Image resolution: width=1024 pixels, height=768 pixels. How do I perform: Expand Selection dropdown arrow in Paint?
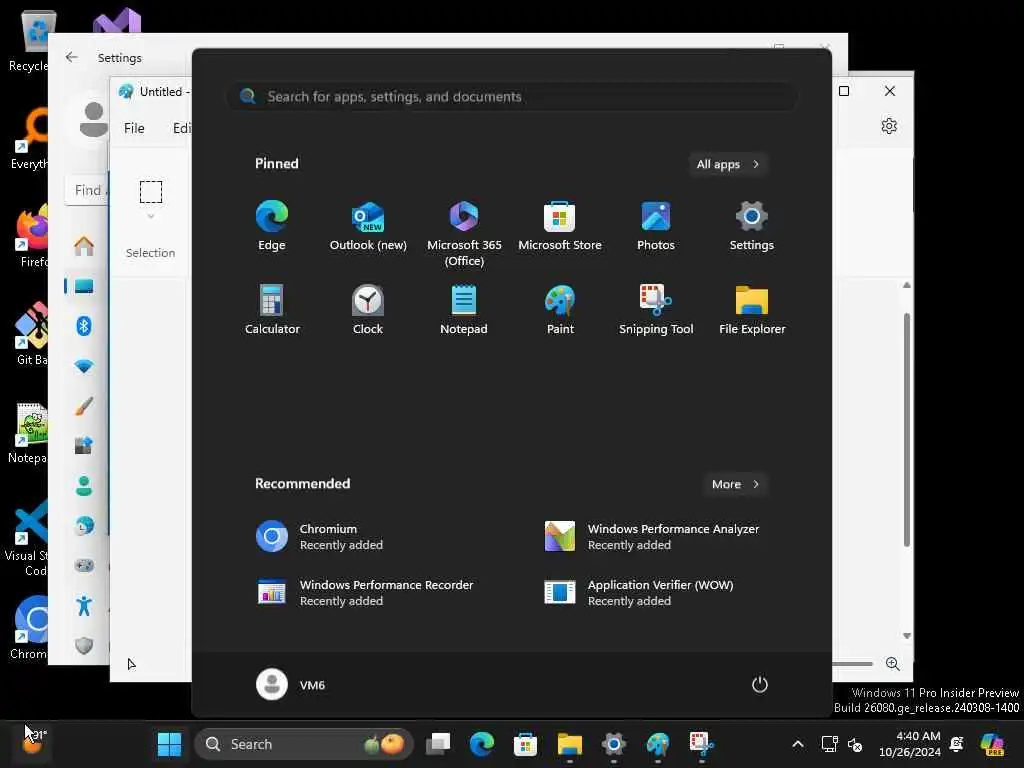(151, 216)
